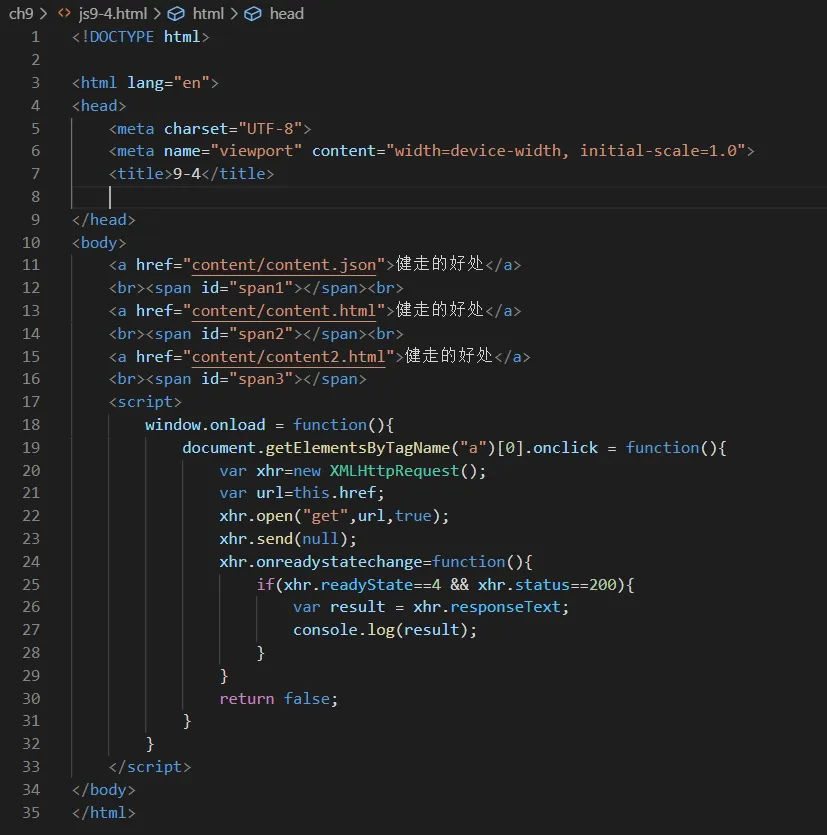
Task: Click the console.log(result) statement
Action: tap(385, 630)
